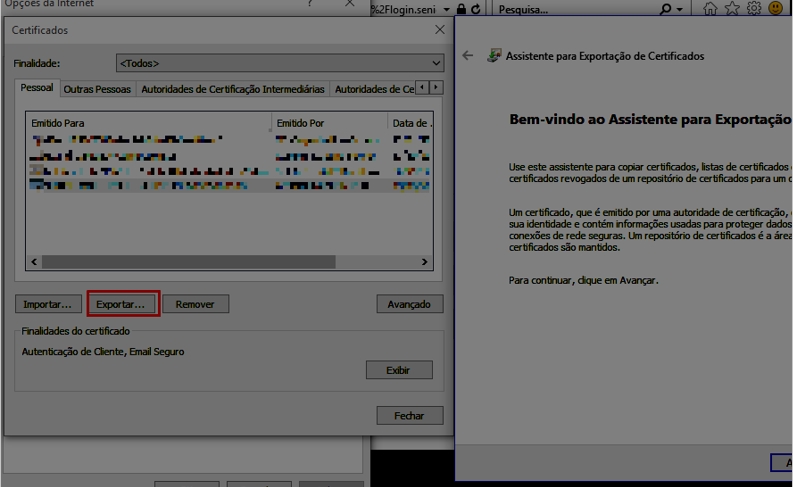The height and width of the screenshot is (487, 793).
Task: Open the Avançado certificate settings
Action: click(x=410, y=304)
